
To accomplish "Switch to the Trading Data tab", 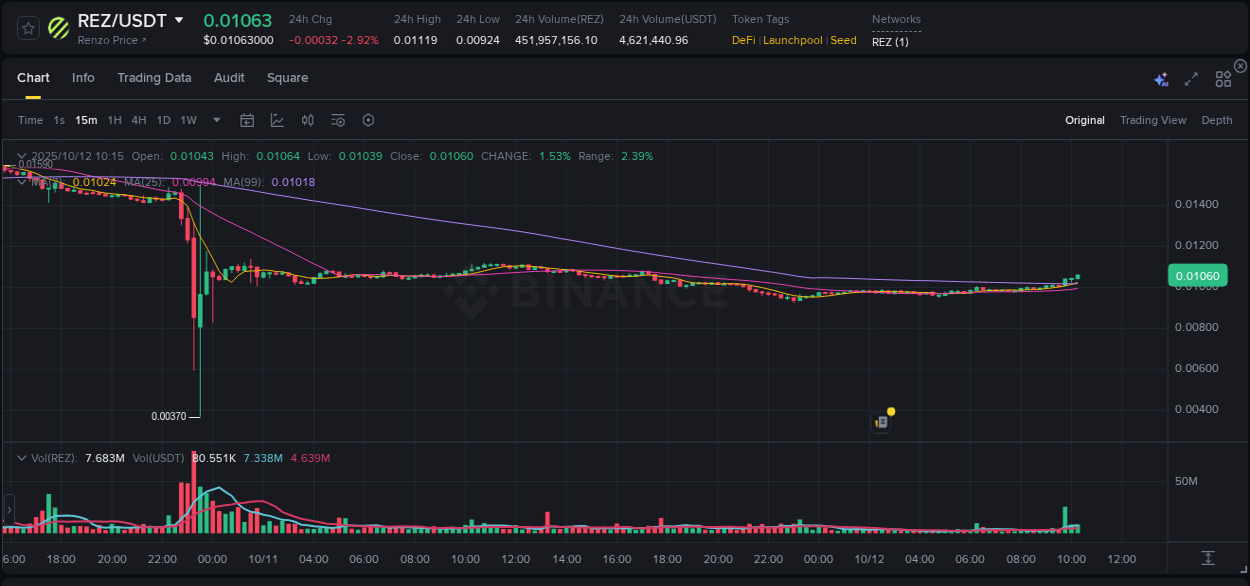I will tap(154, 77).
